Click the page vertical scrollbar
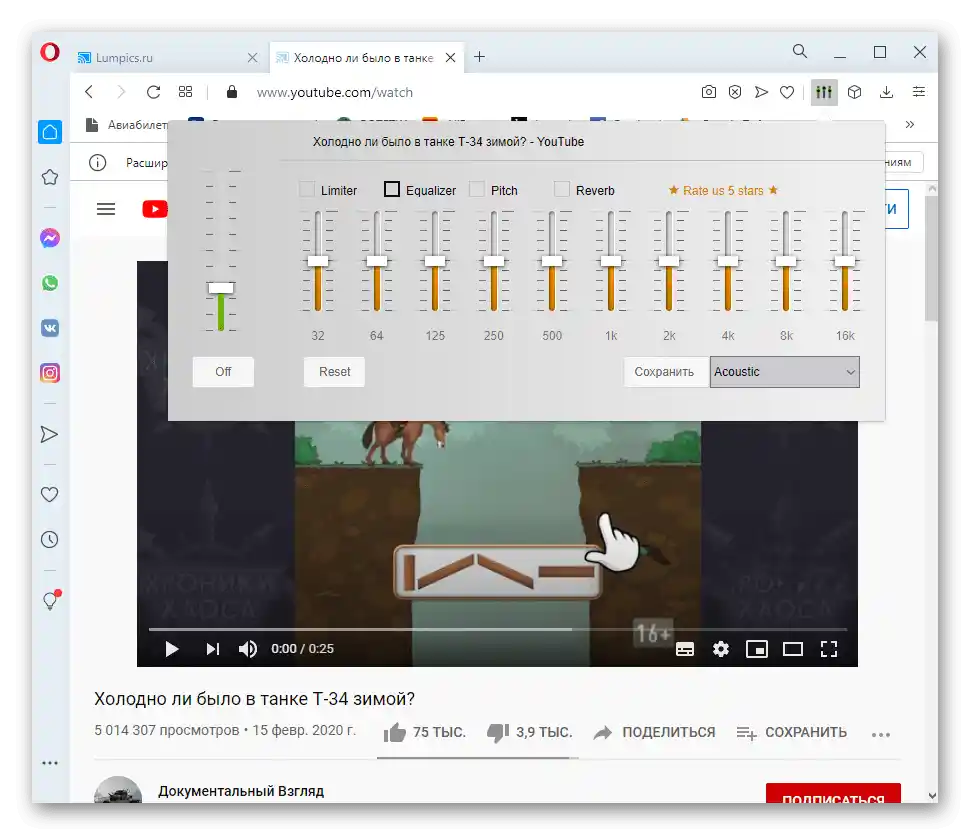The width and height of the screenshot is (970, 835). pos(932,257)
